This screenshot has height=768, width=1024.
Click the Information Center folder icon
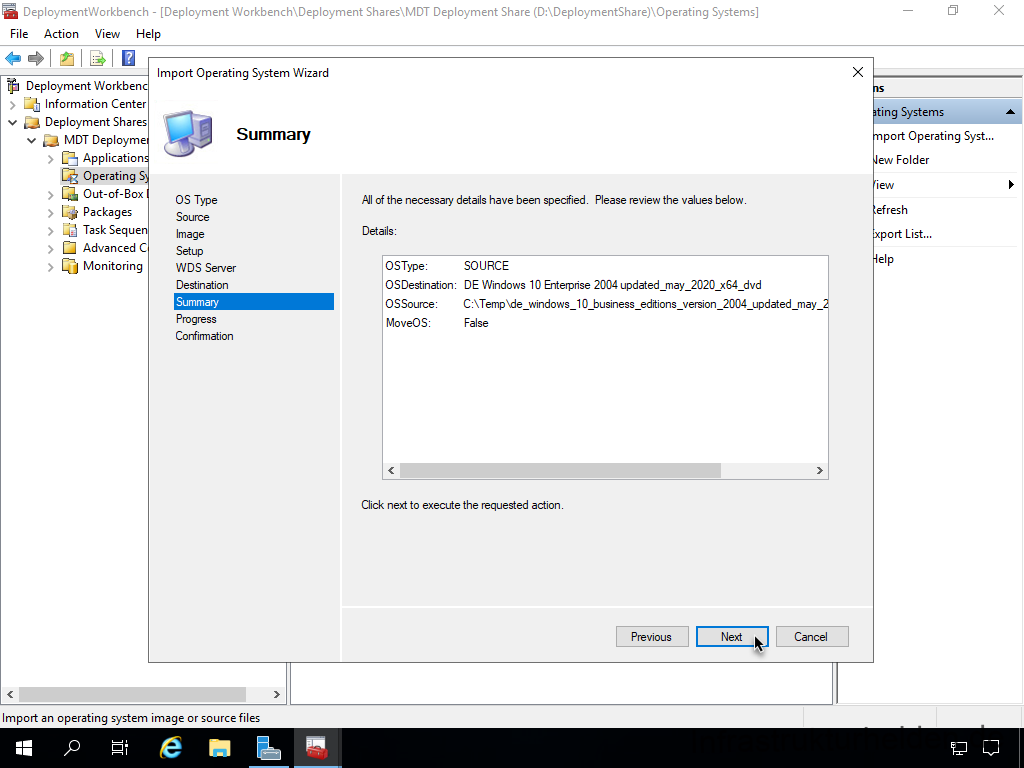point(31,104)
